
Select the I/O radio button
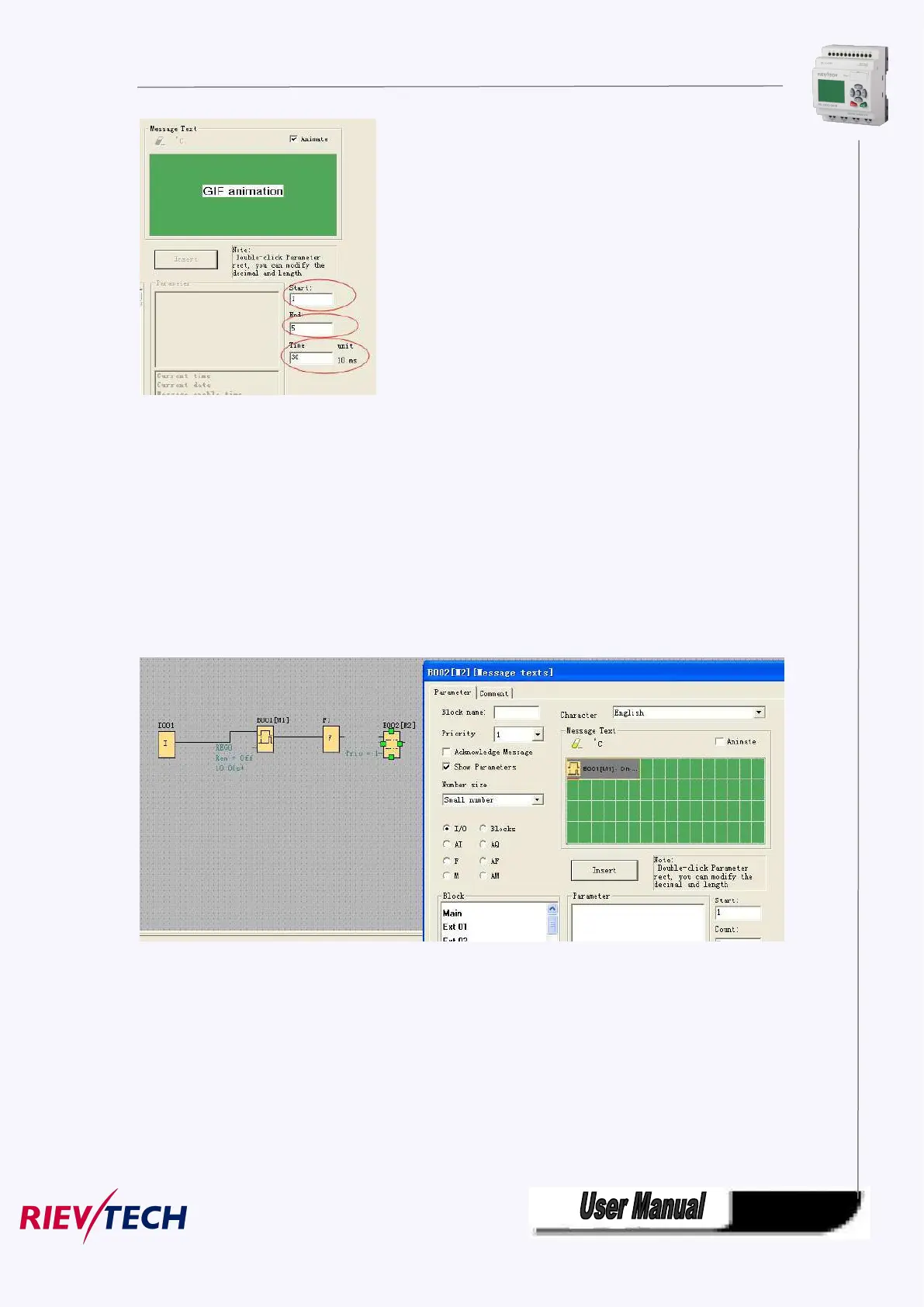(x=446, y=828)
